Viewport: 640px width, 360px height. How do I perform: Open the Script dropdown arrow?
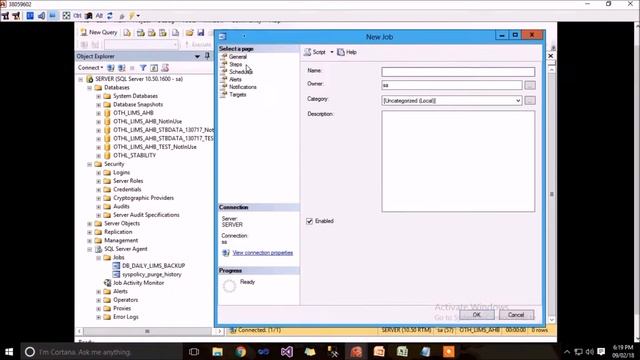[x=332, y=52]
